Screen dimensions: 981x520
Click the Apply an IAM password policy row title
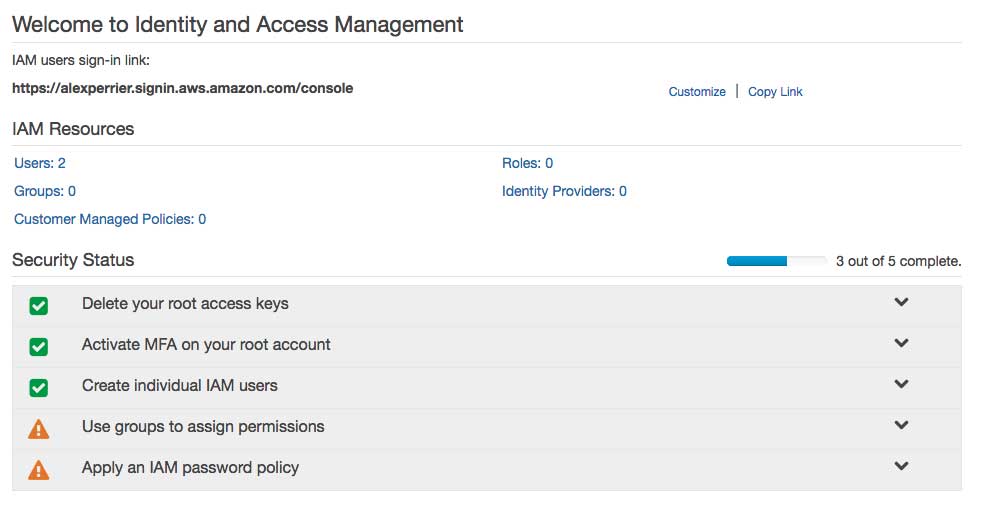pos(190,467)
